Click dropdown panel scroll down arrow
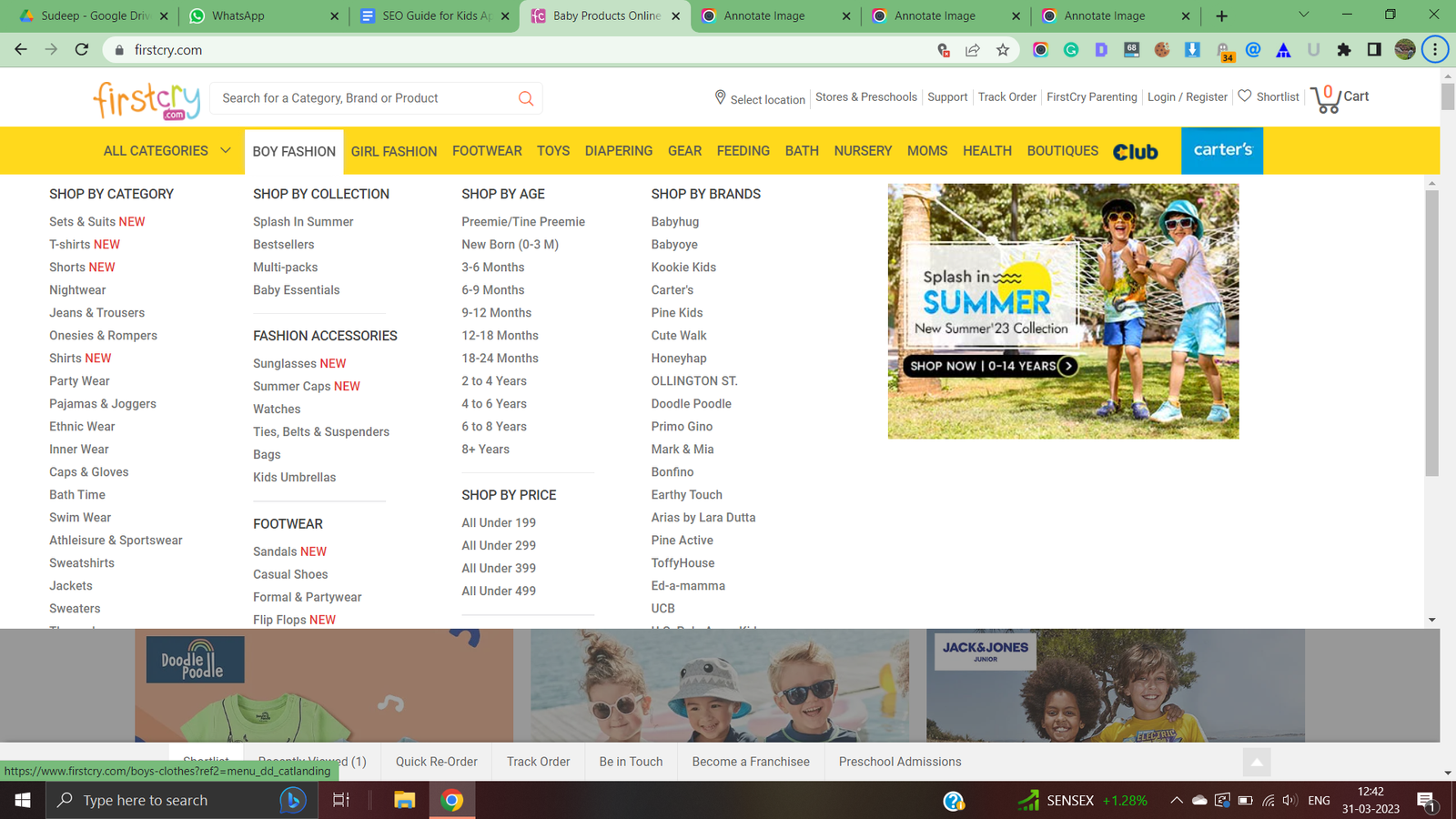Image resolution: width=1456 pixels, height=819 pixels. 1431,620
